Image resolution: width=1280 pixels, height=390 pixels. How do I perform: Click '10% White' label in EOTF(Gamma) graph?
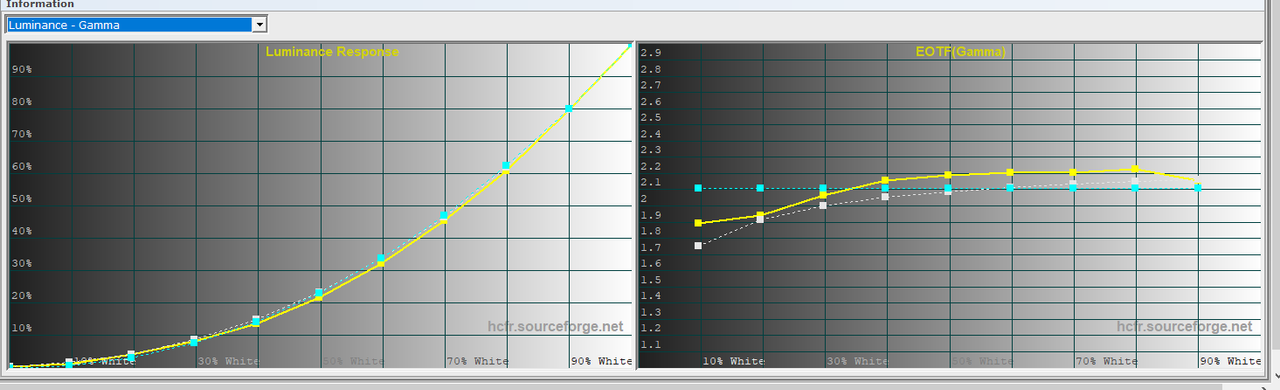733,361
